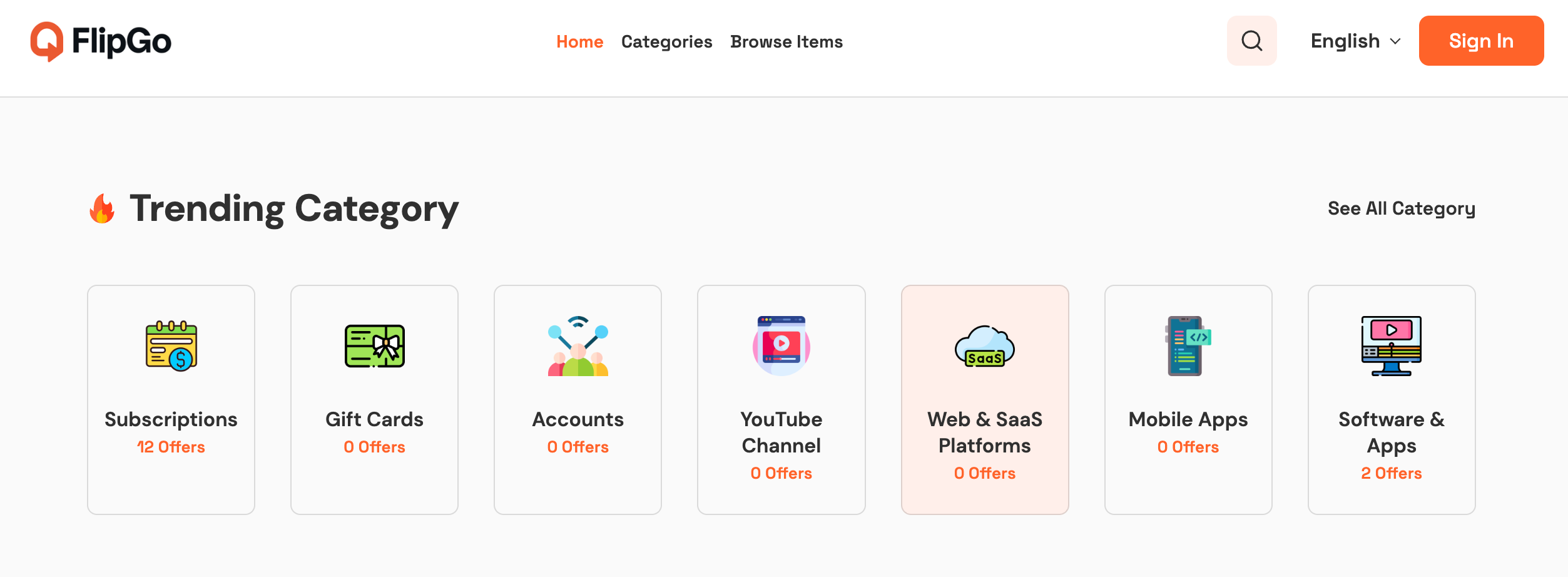1568x577 pixels.
Task: Click the FlipGo logo
Action: tap(101, 41)
